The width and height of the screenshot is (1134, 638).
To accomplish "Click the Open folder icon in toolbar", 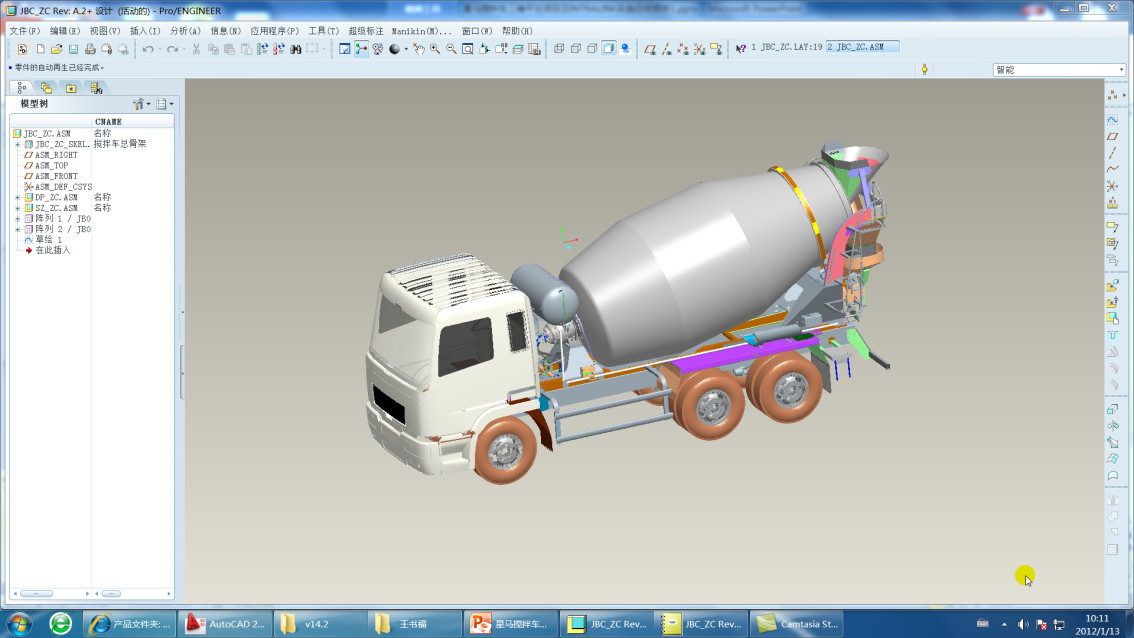I will (x=56, y=49).
